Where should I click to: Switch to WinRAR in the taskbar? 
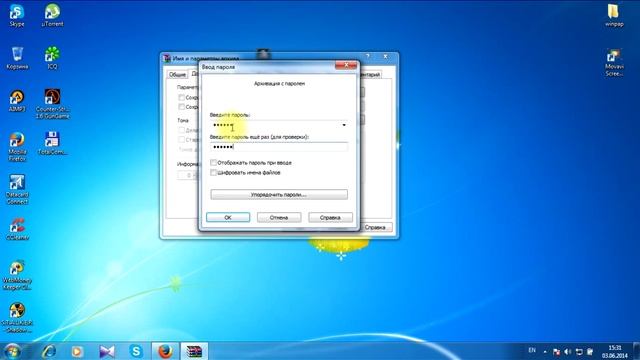pos(194,351)
